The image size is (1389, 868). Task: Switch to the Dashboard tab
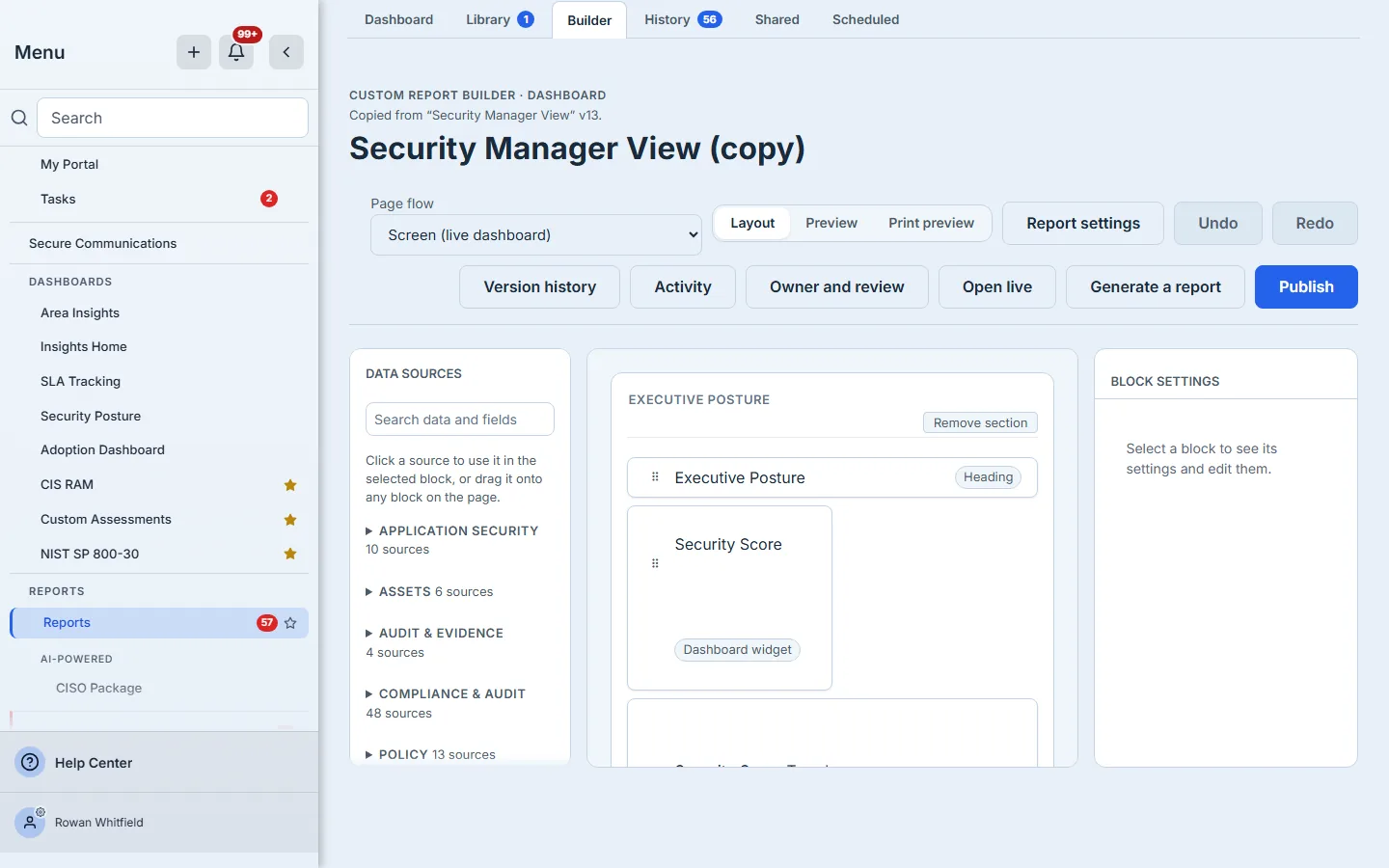399,19
